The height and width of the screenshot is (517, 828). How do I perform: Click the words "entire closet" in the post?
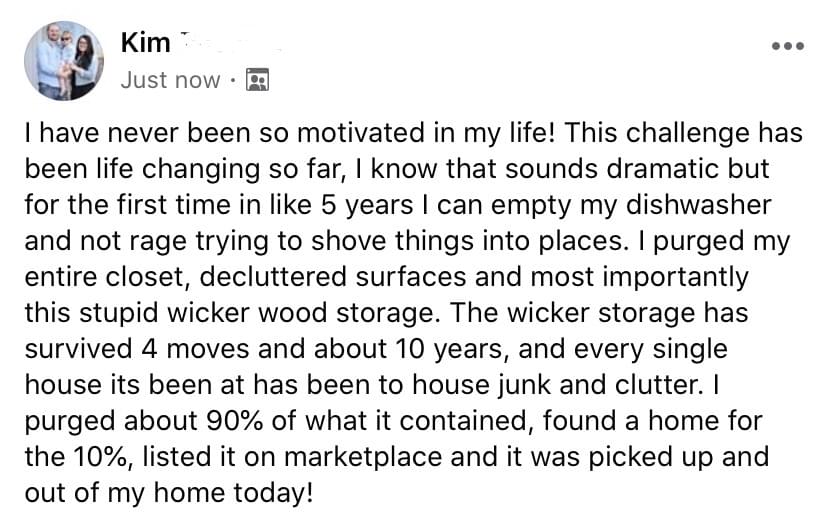[x=103, y=277]
